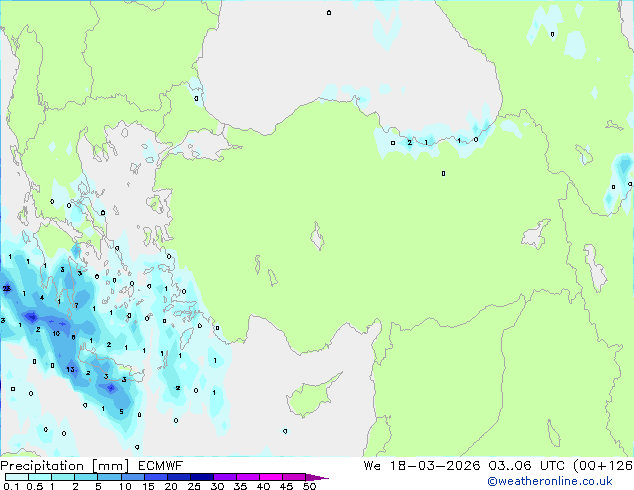
Task: Click the 15–20 mm legend swatch
Action: click(x=156, y=477)
